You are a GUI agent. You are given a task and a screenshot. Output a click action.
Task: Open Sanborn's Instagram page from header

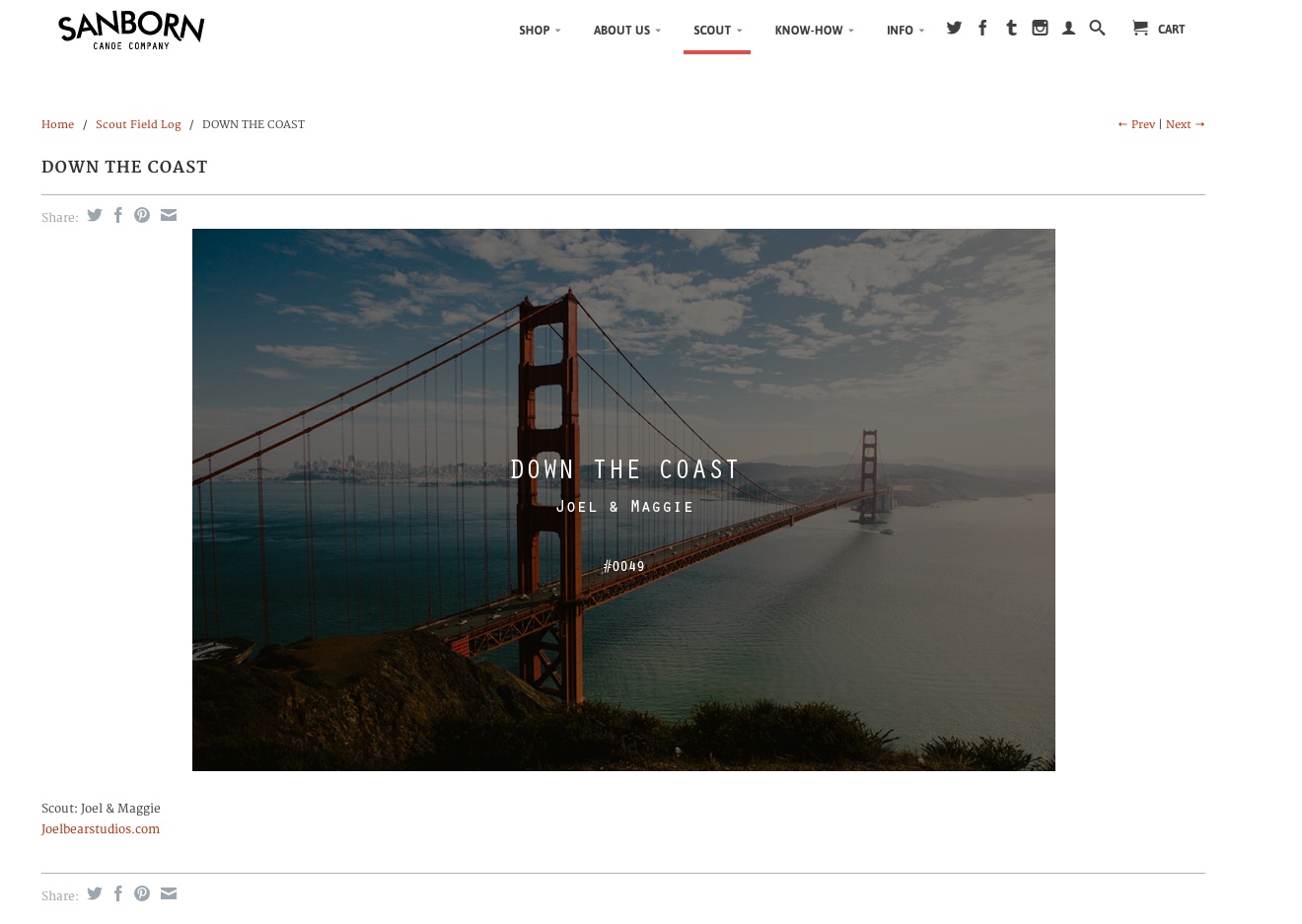[1040, 29]
